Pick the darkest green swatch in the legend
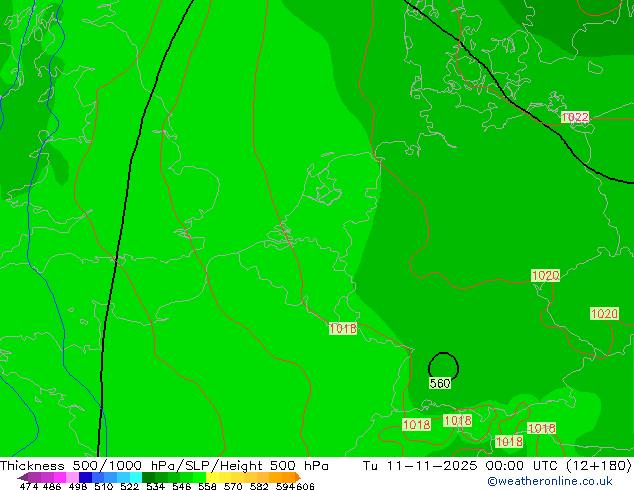 tap(148, 477)
